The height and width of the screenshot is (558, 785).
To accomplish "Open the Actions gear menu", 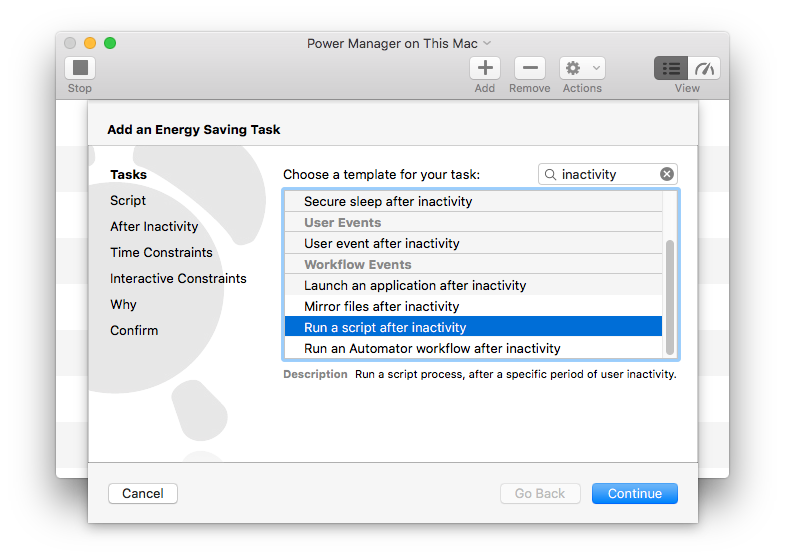I will coord(582,68).
